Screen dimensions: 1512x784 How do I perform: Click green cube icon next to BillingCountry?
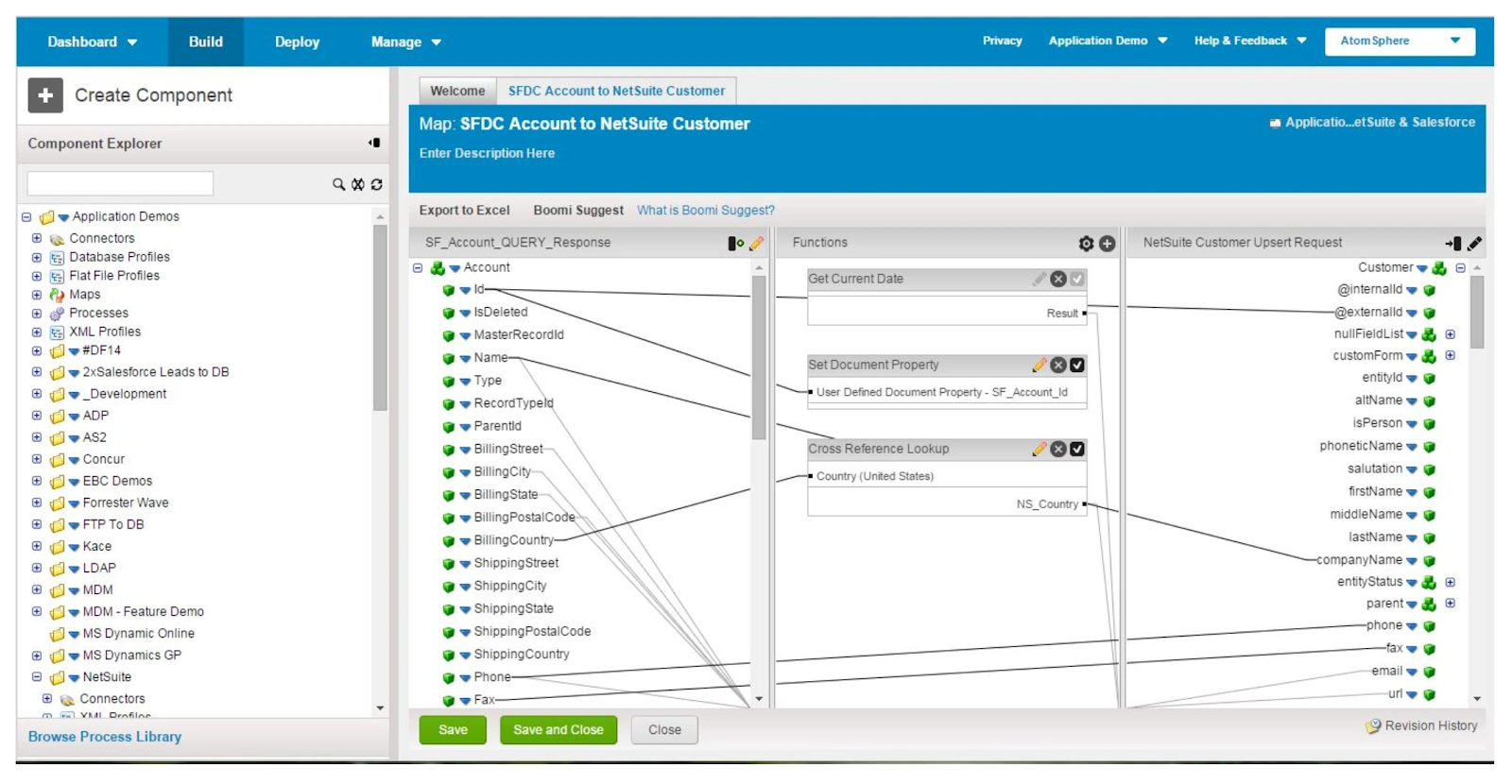coord(449,541)
